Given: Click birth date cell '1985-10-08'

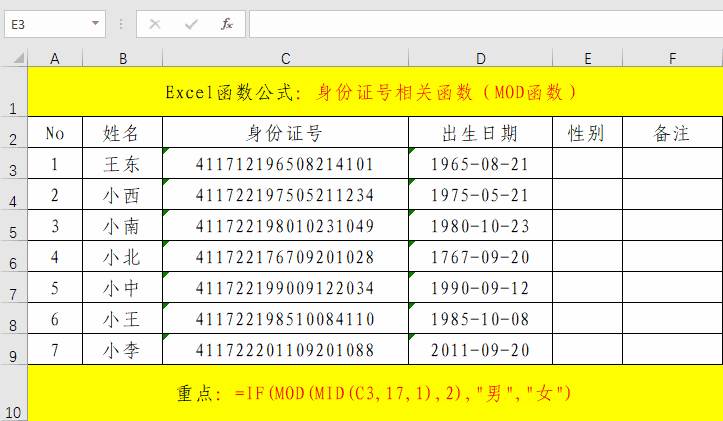Looking at the screenshot, I should pos(480,319).
